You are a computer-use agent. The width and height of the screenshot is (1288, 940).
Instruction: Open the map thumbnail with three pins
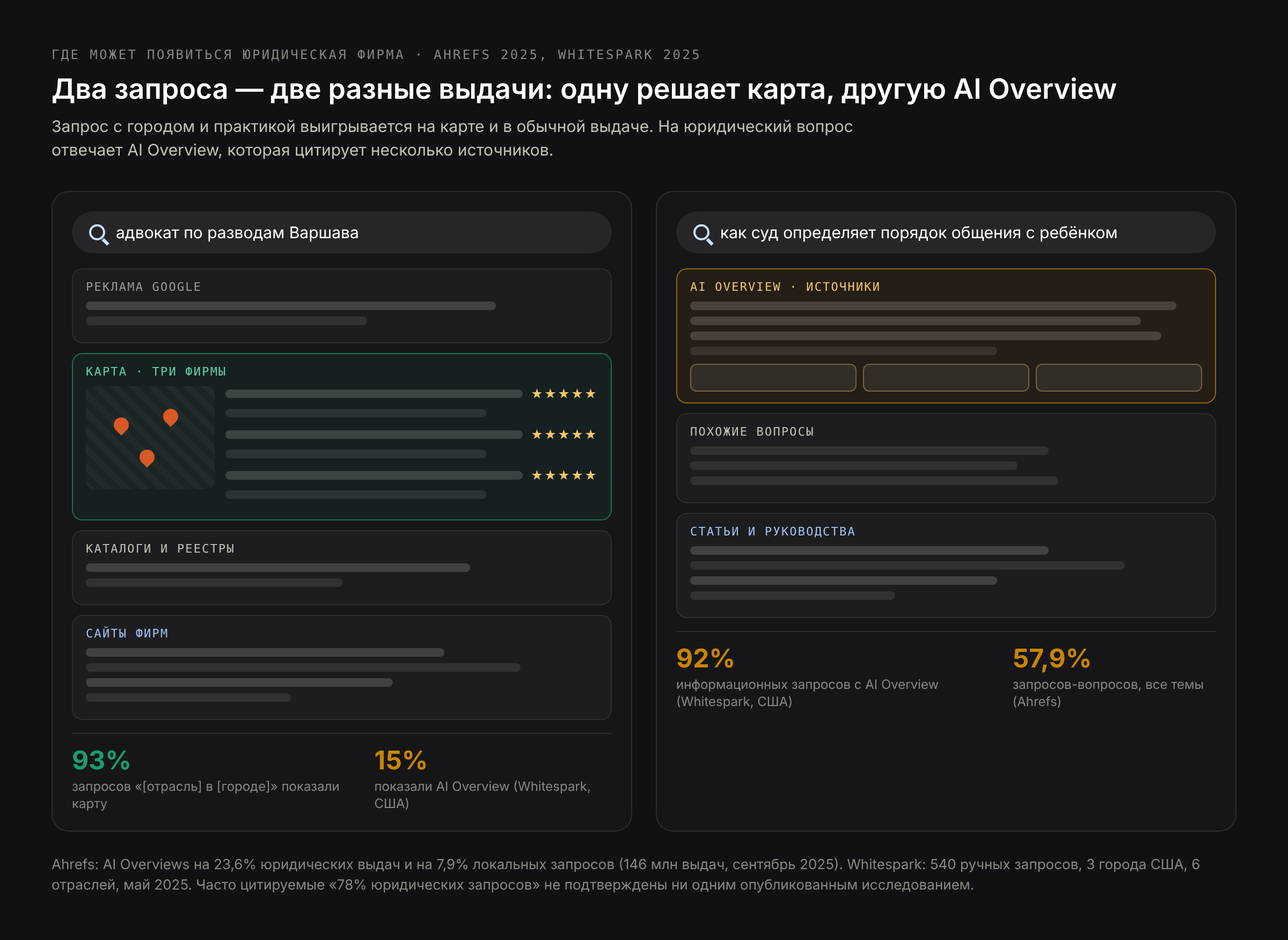[150, 438]
